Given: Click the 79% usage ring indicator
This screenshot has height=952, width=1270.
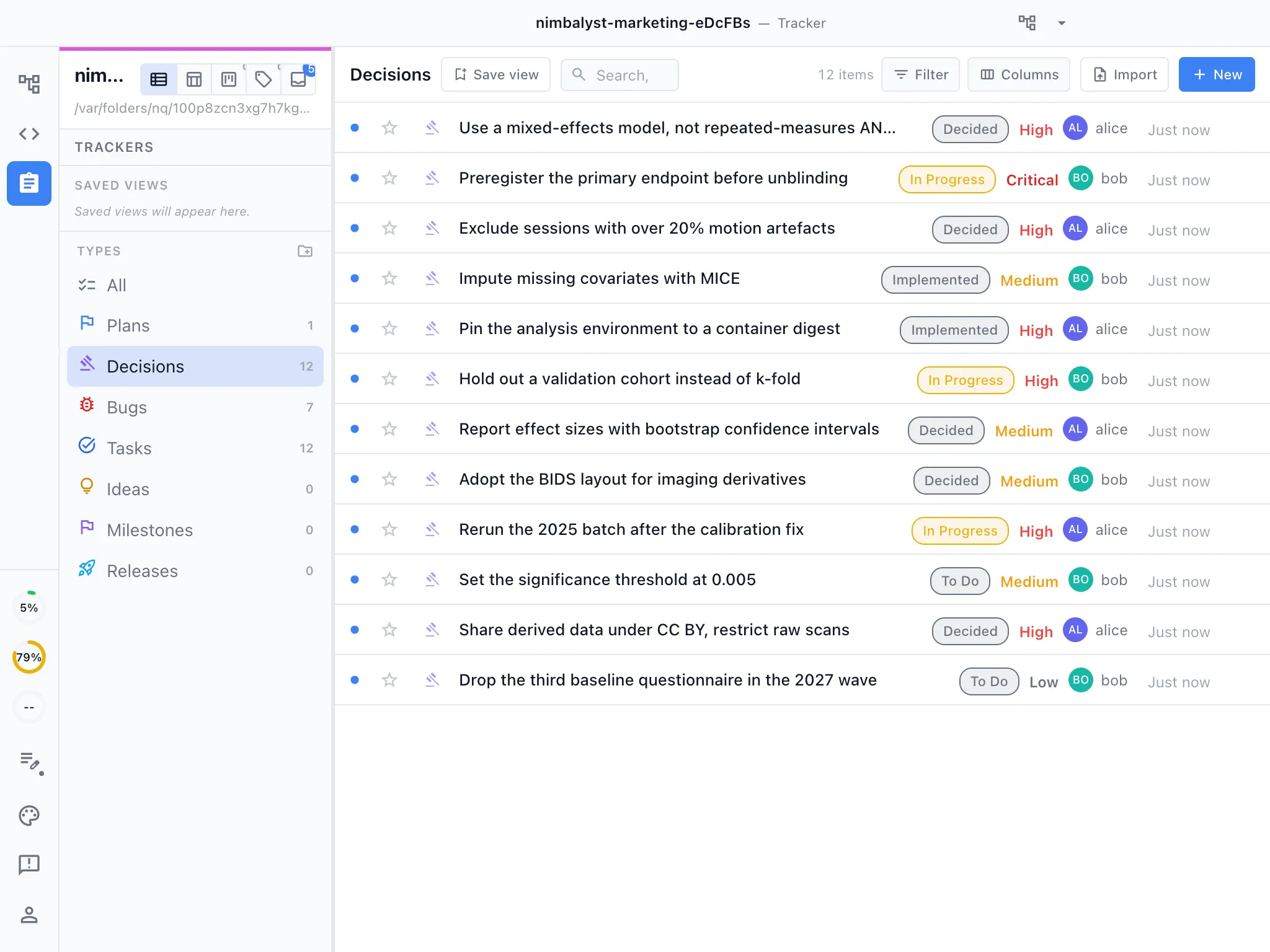Looking at the screenshot, I should coord(29,657).
